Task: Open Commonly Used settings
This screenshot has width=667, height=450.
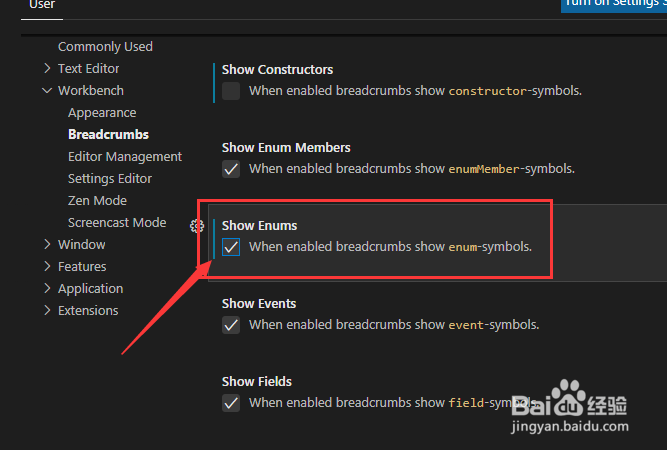Action: tap(105, 47)
